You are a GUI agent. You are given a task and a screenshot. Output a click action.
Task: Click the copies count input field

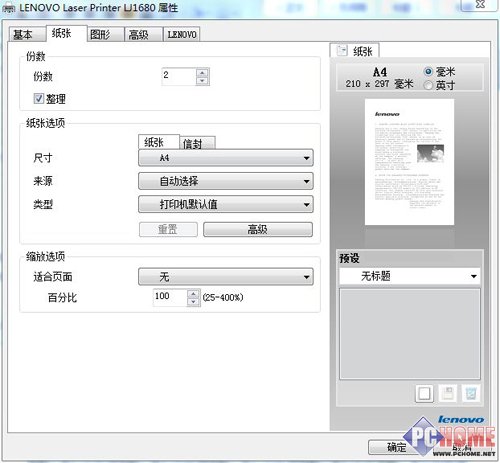tap(179, 77)
